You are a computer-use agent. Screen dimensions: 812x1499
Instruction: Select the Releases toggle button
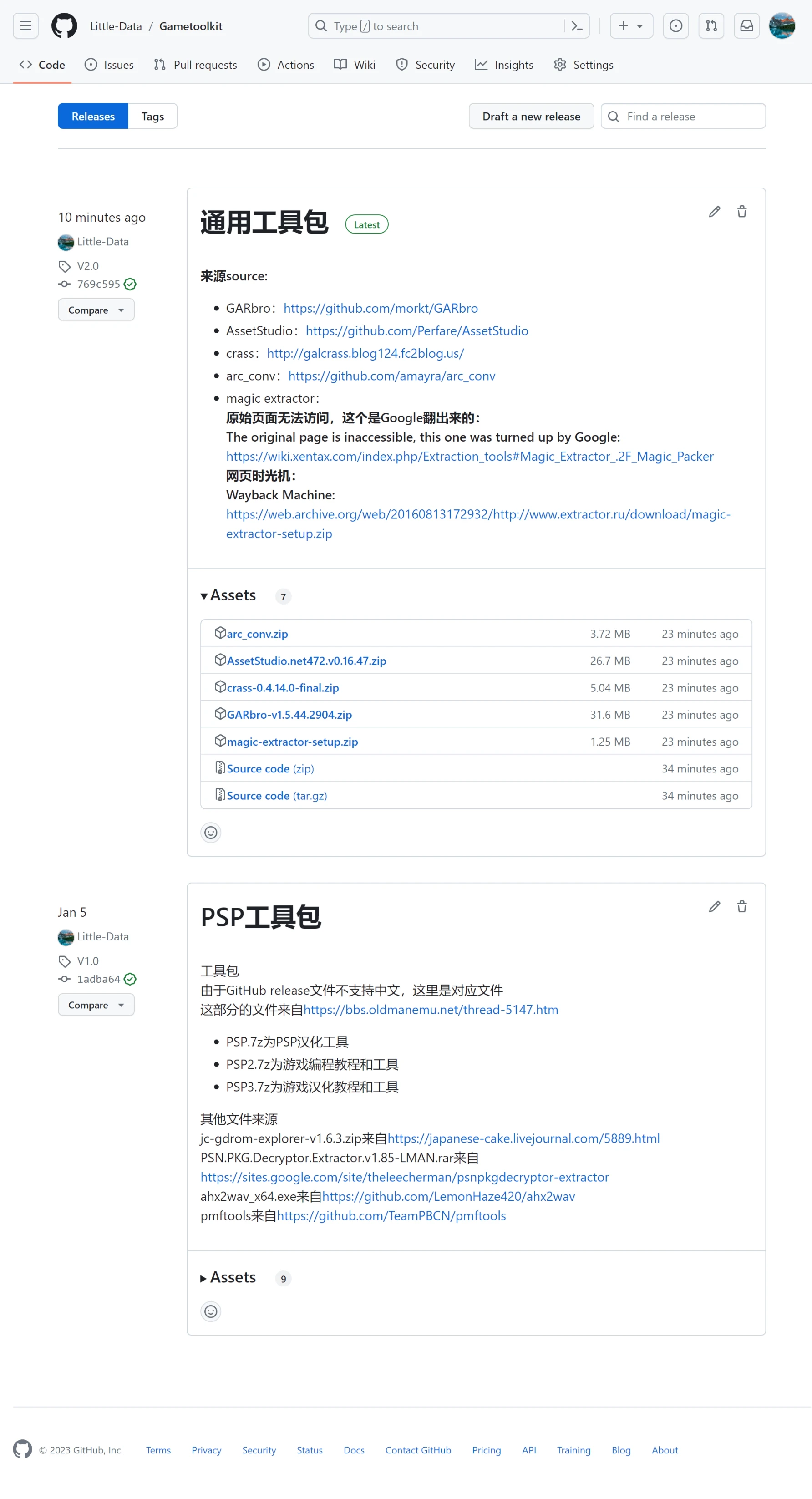point(93,117)
